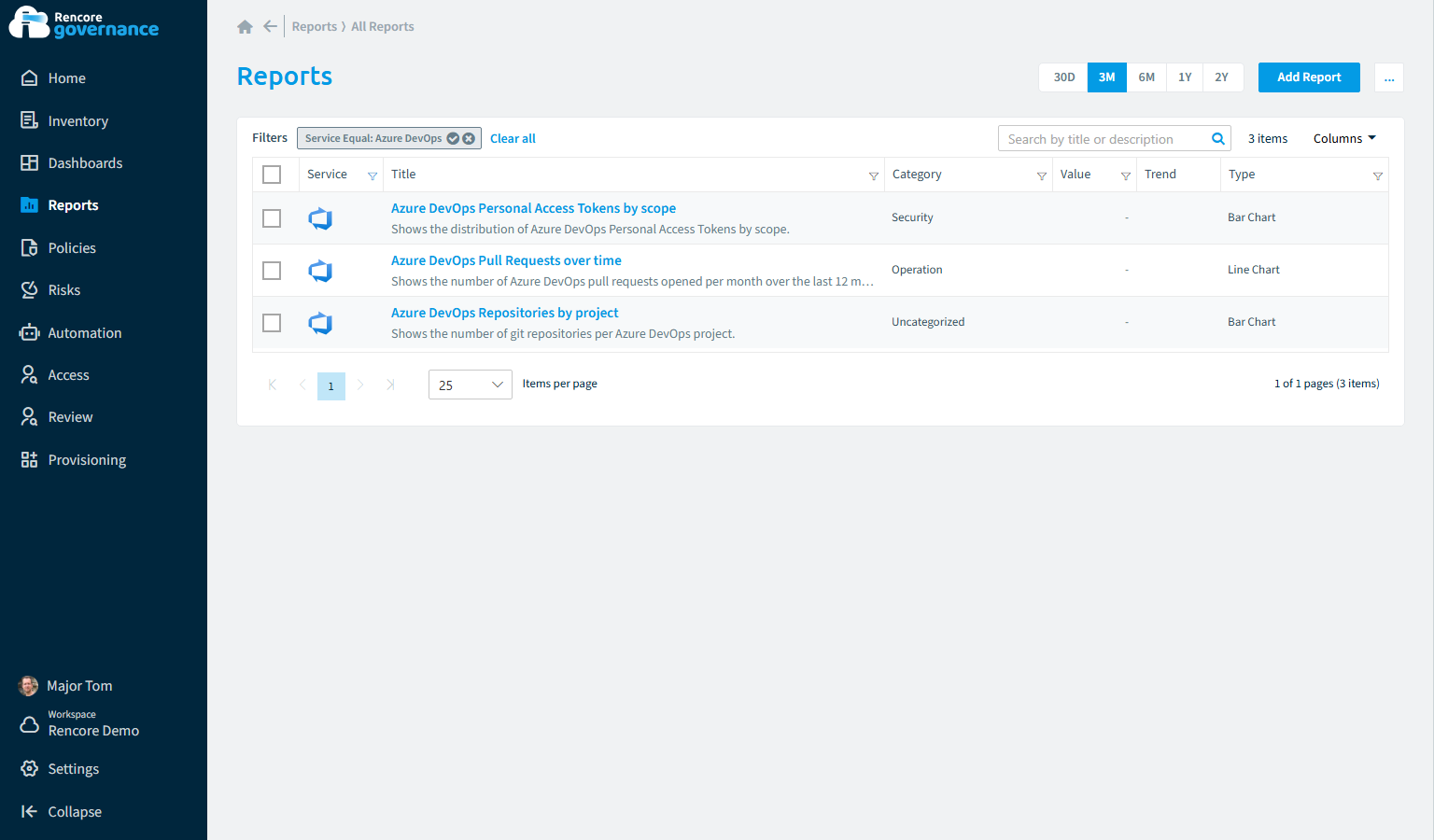Open the Settings gear icon
The image size is (1434, 840).
(x=30, y=768)
